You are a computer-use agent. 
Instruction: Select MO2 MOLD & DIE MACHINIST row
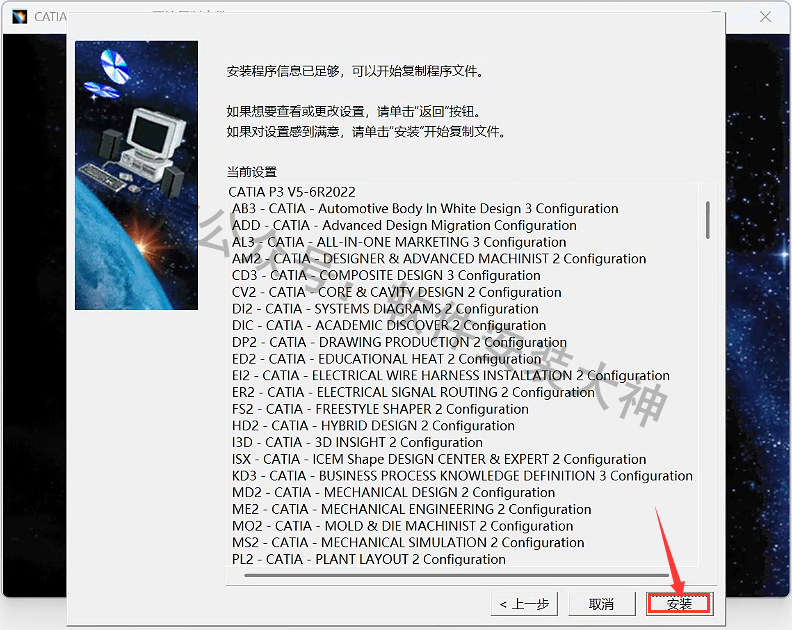point(403,525)
